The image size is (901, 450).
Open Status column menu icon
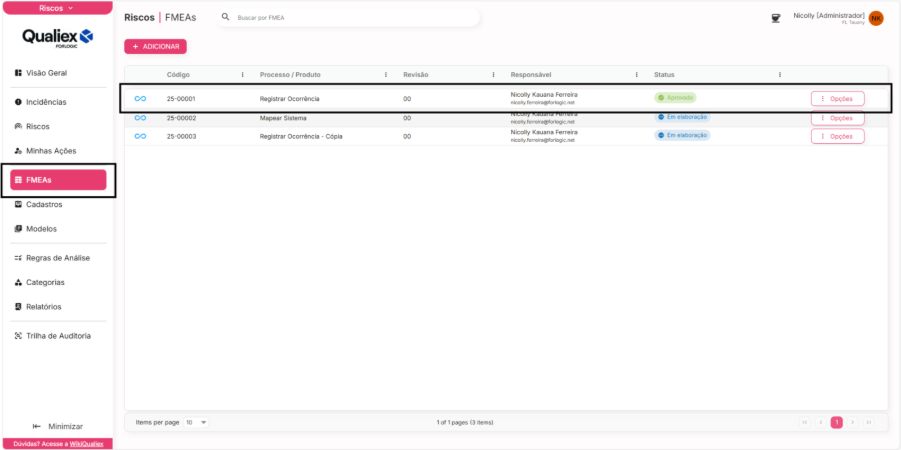click(x=779, y=75)
